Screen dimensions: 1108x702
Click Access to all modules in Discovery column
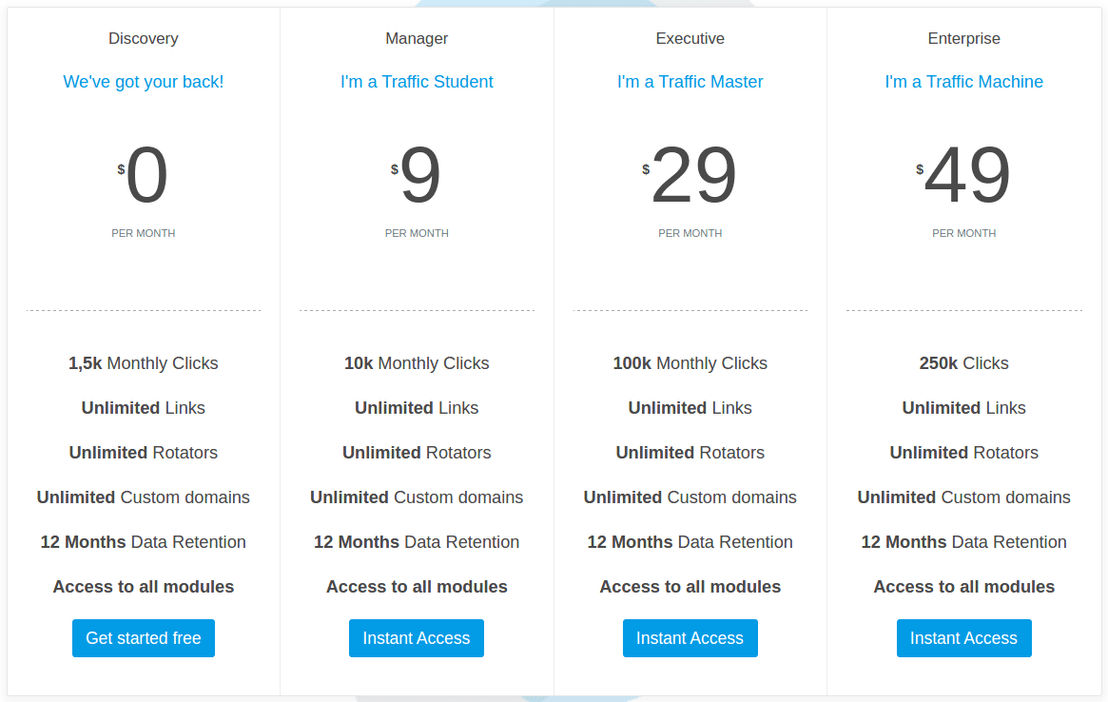pos(143,587)
